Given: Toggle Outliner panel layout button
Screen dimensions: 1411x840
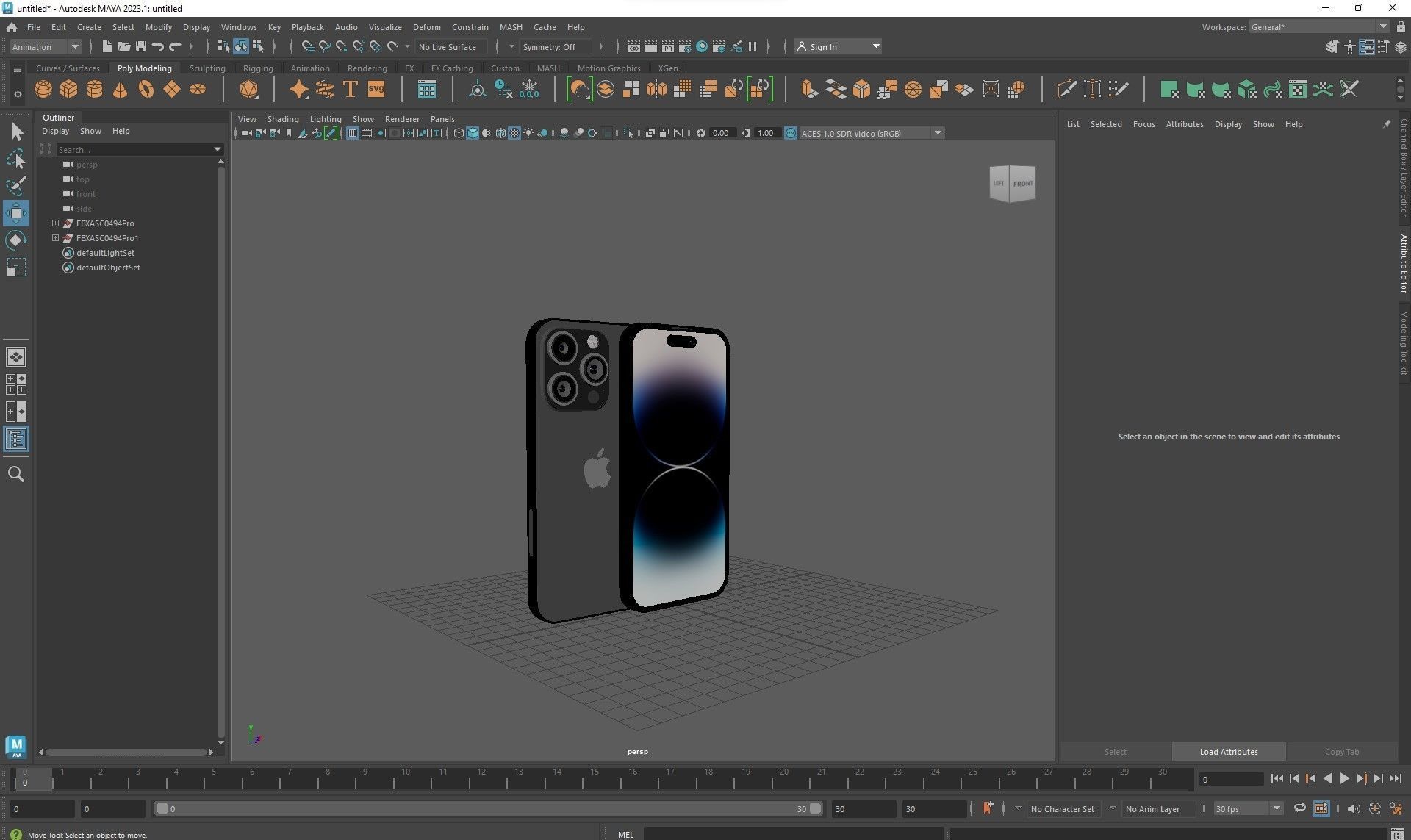Looking at the screenshot, I should click(16, 439).
